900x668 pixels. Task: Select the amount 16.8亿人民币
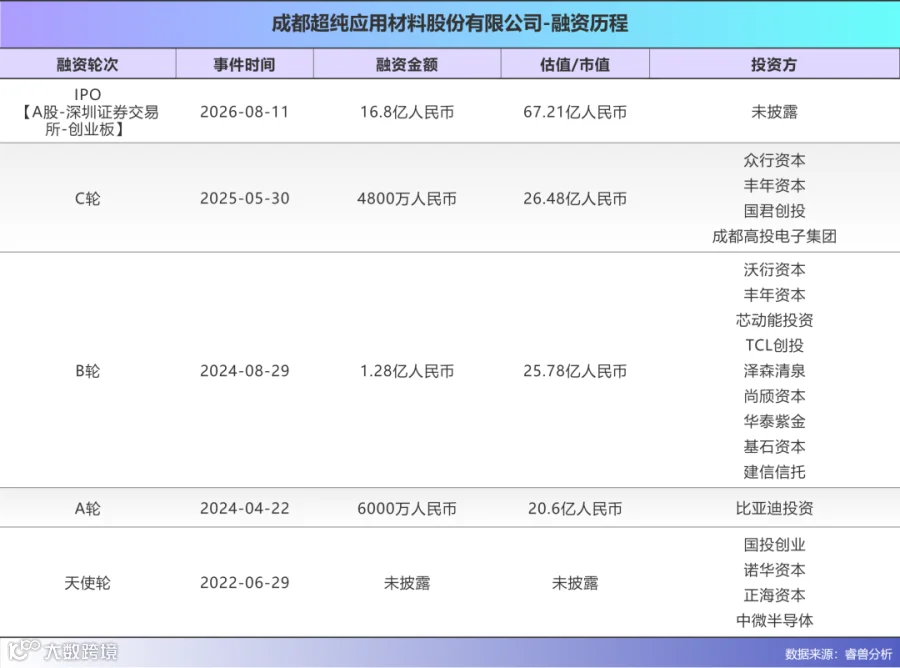407,112
